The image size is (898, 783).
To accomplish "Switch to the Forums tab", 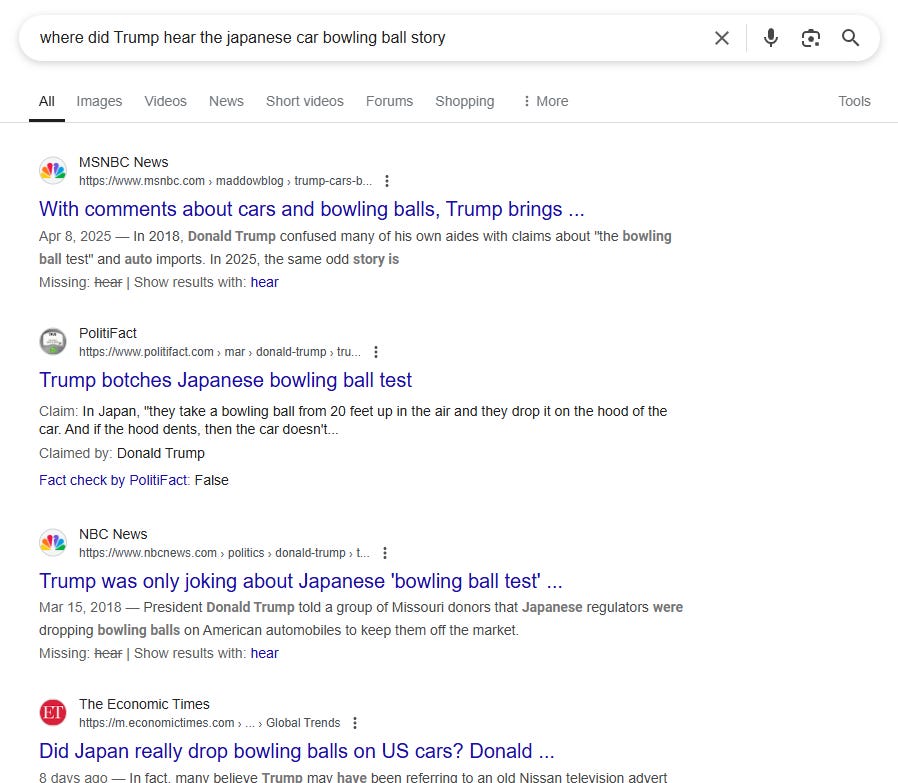I will [389, 101].
